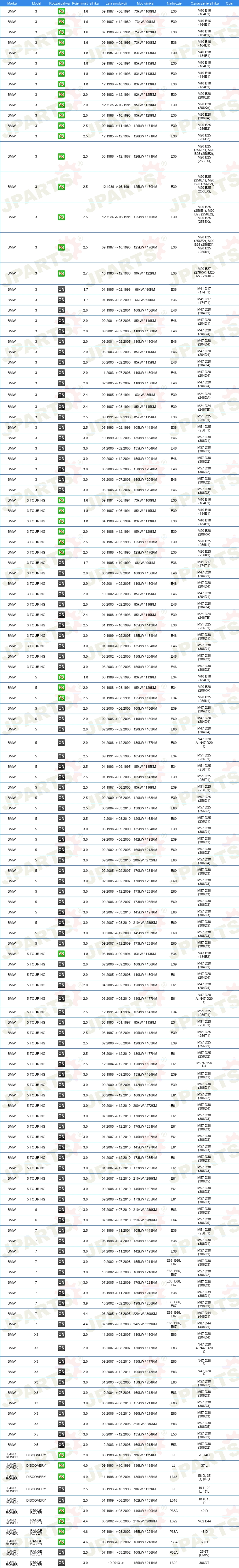Screen dimensions: 239x1568
Task: Click the diesel ON icon for Discovery 19 L
Action: (61, 1489)
